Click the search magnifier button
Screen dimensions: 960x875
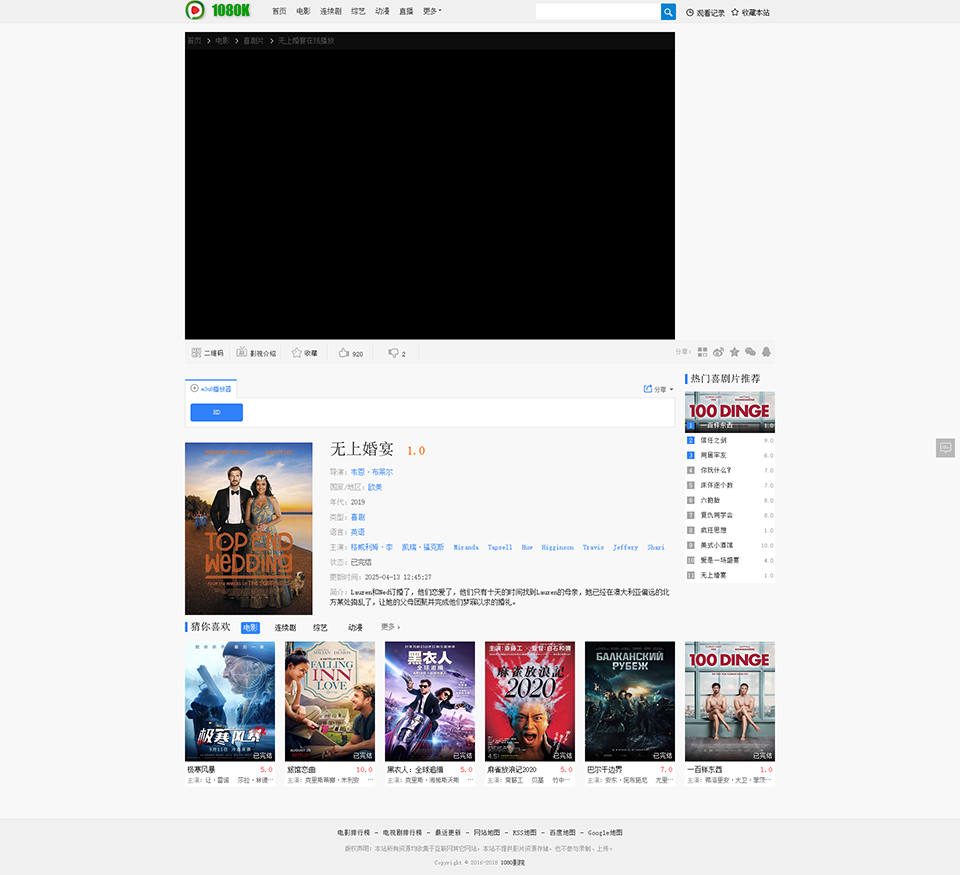[x=668, y=12]
